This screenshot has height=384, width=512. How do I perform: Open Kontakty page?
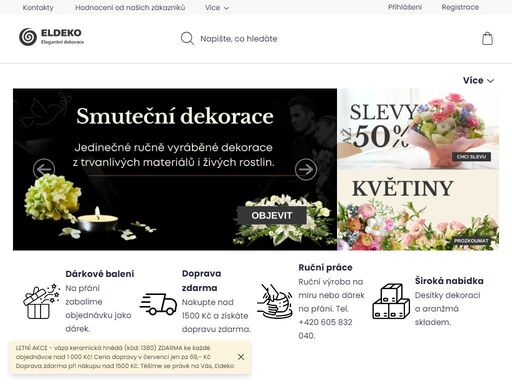[38, 8]
